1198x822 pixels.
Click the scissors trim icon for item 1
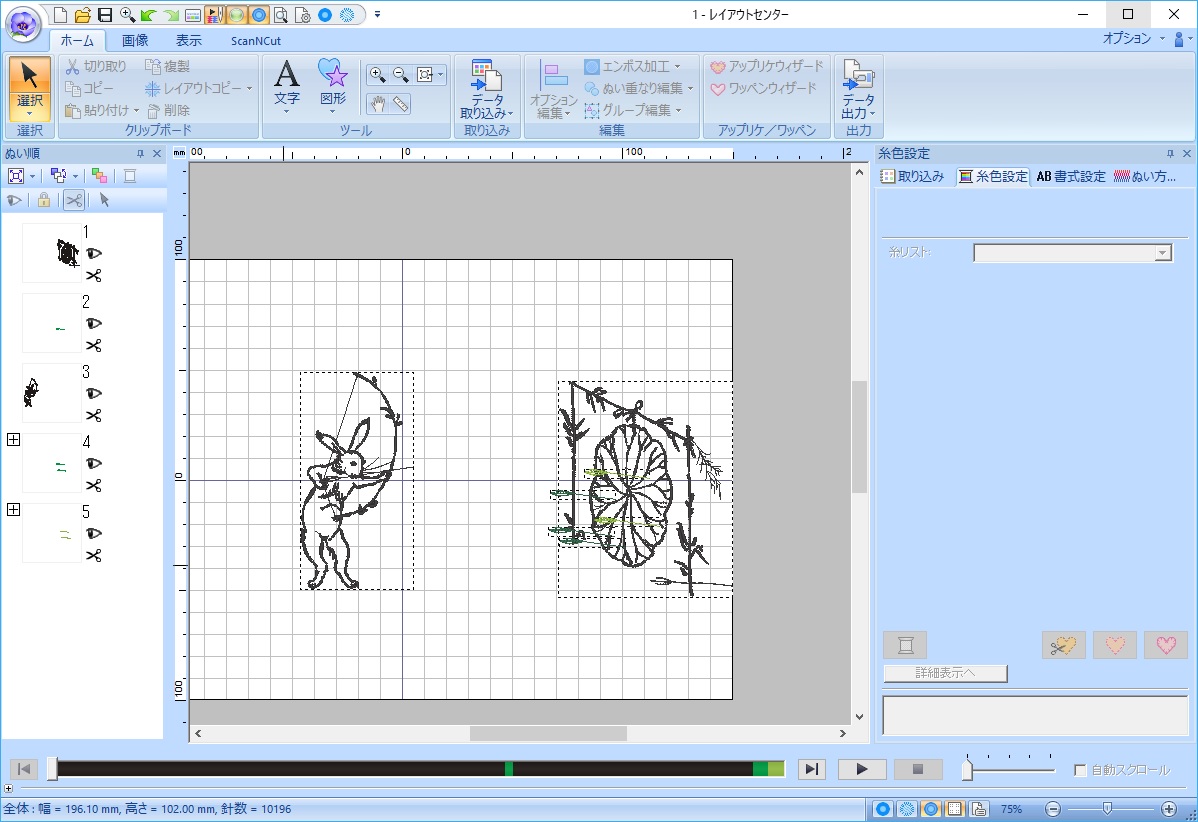coord(94,276)
